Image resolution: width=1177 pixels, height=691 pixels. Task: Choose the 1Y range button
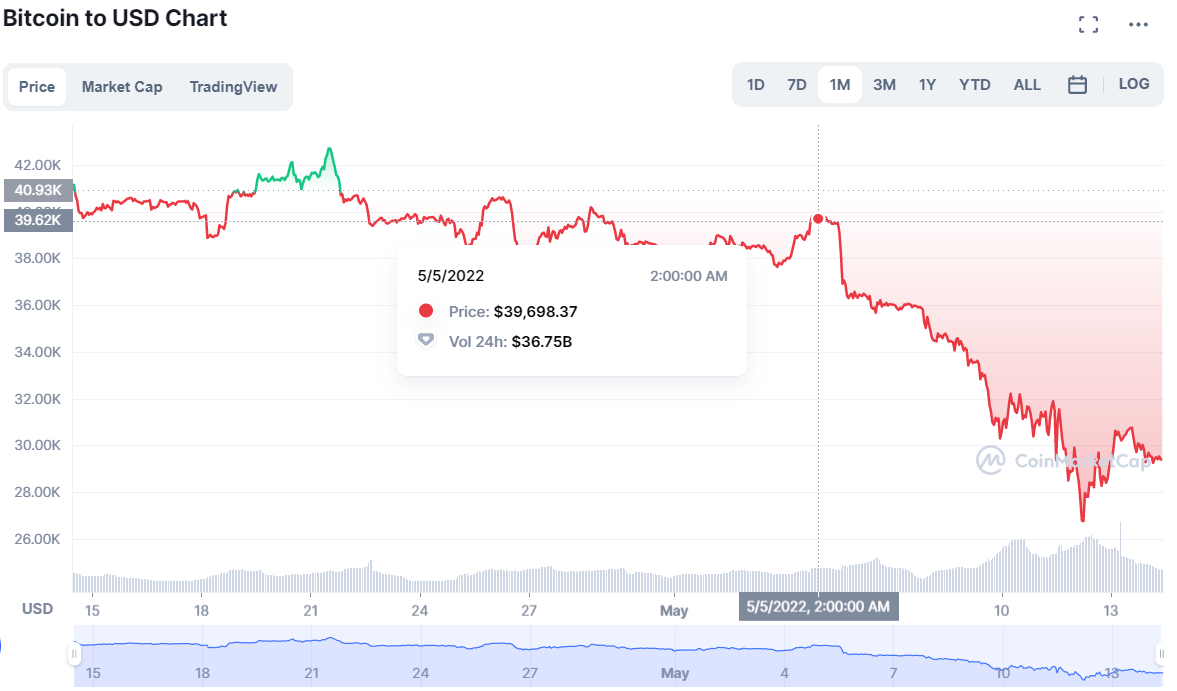coord(927,85)
